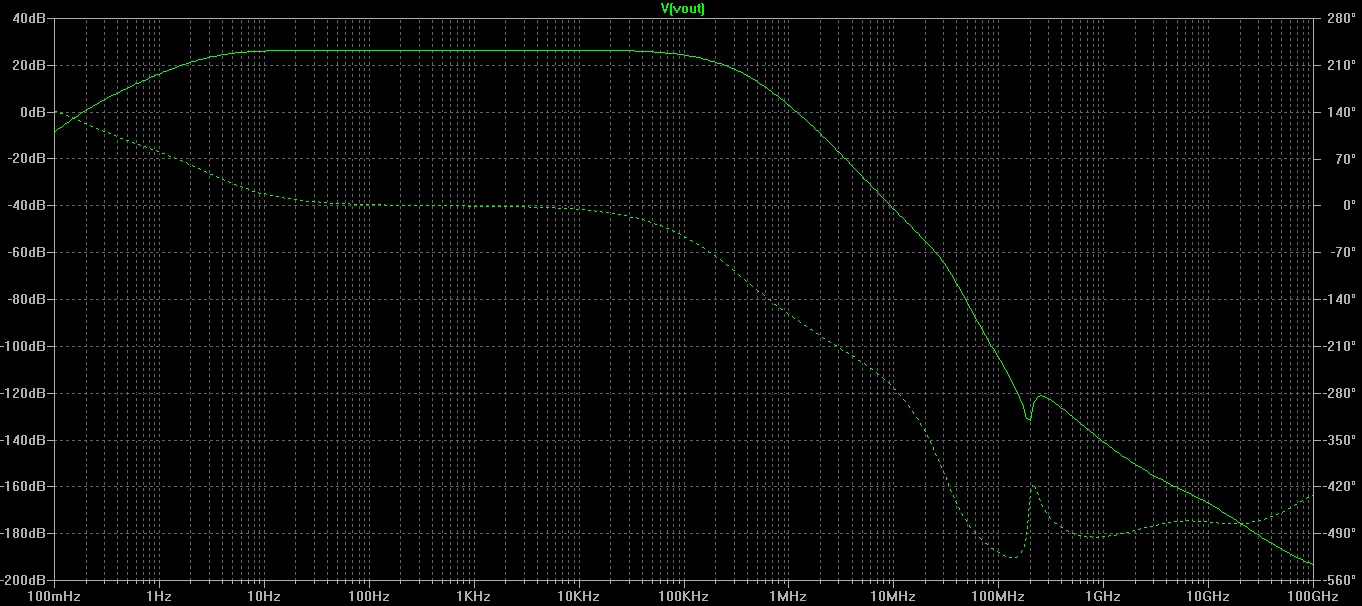Click the 70° phase axis label
The width and height of the screenshot is (1362, 606).
pyautogui.click(x=1344, y=158)
